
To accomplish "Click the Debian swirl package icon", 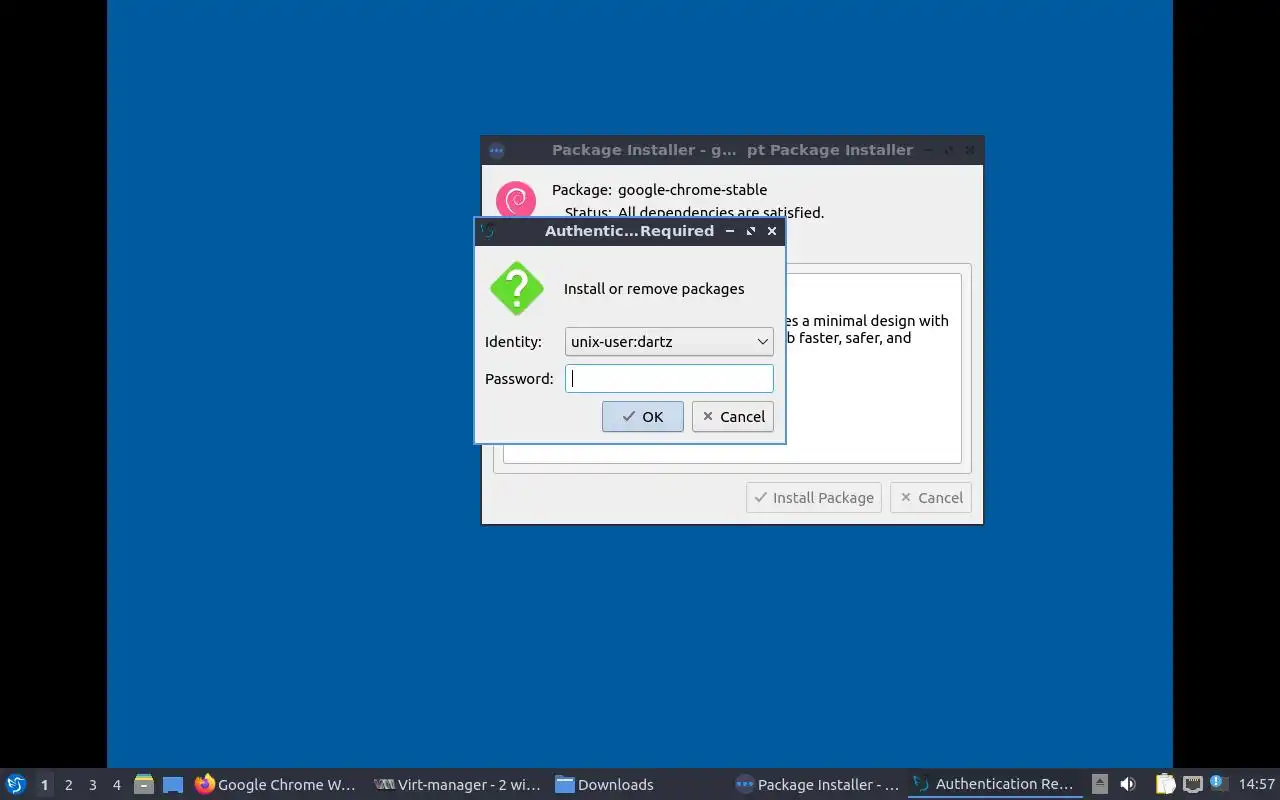I will (x=516, y=200).
